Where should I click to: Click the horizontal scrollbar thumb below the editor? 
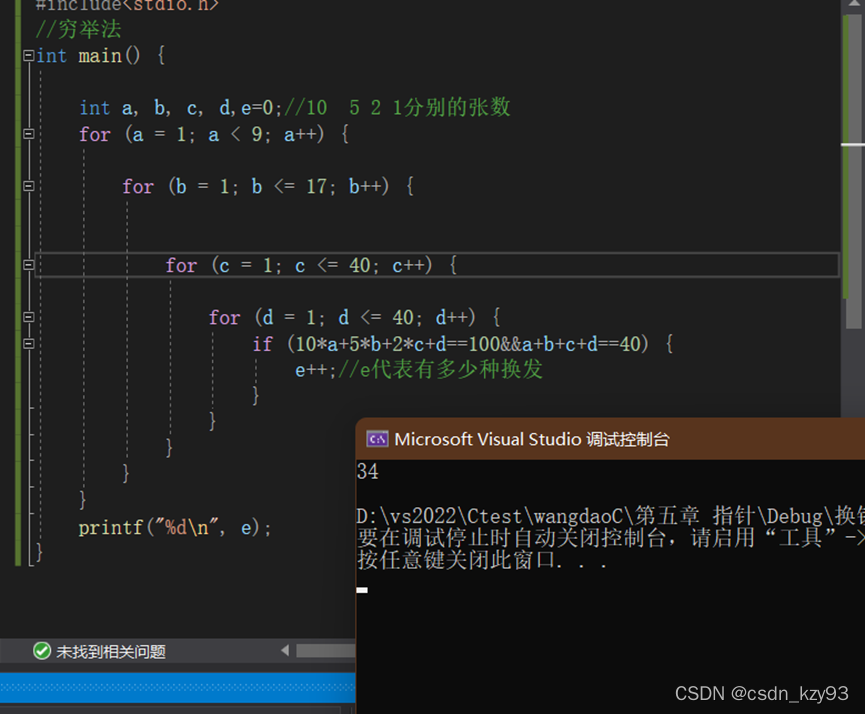coord(325,651)
